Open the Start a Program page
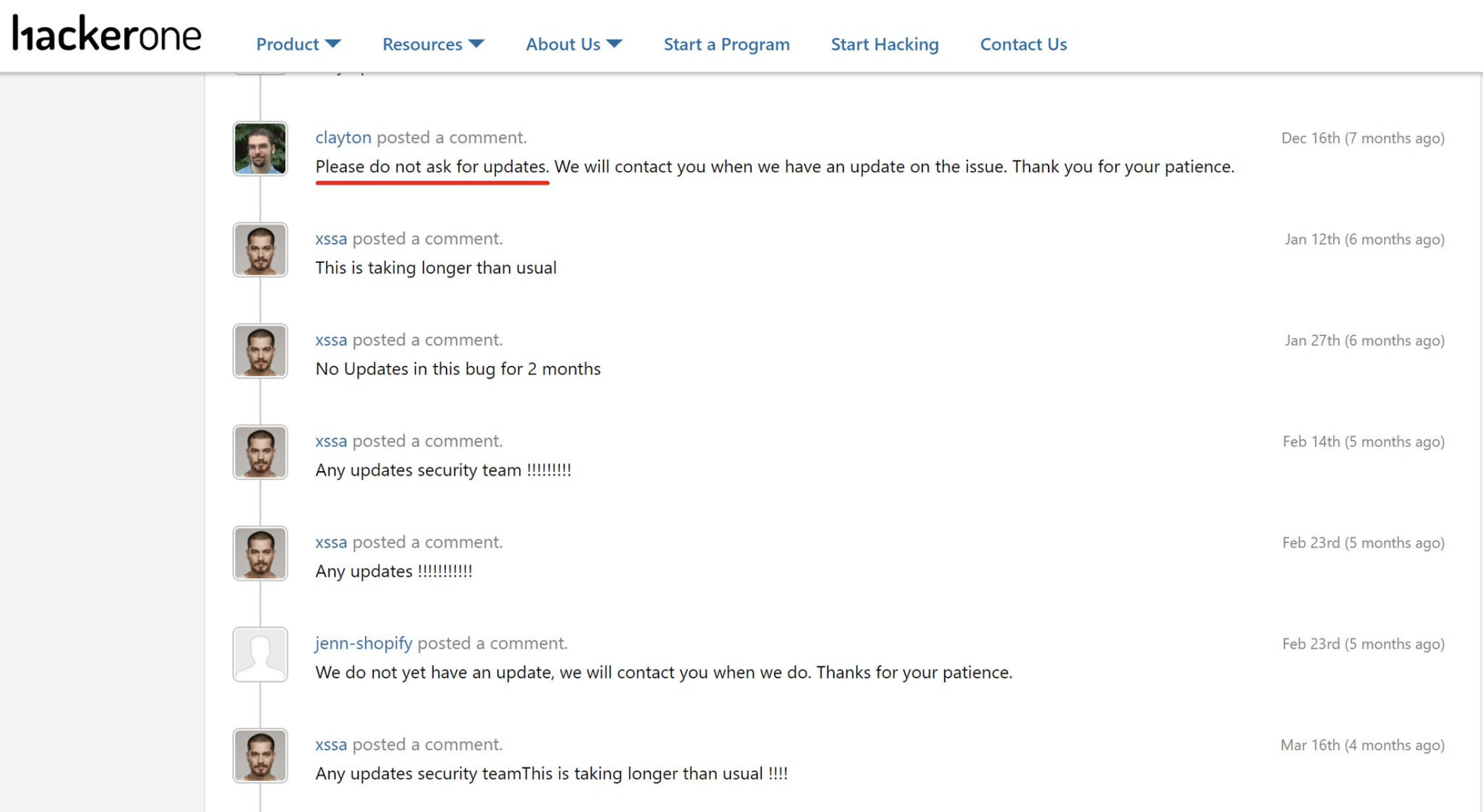 coord(726,44)
